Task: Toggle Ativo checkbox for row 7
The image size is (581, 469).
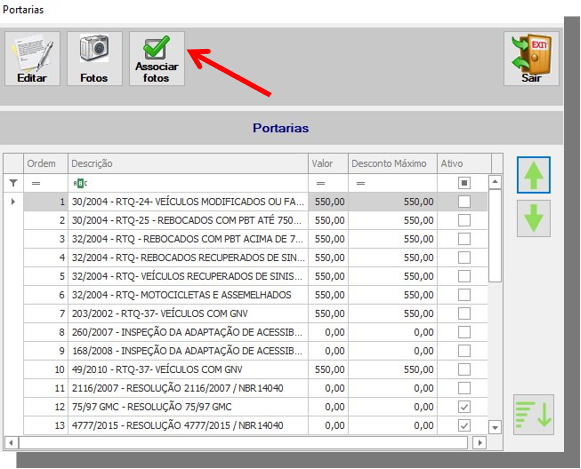Action: (464, 314)
